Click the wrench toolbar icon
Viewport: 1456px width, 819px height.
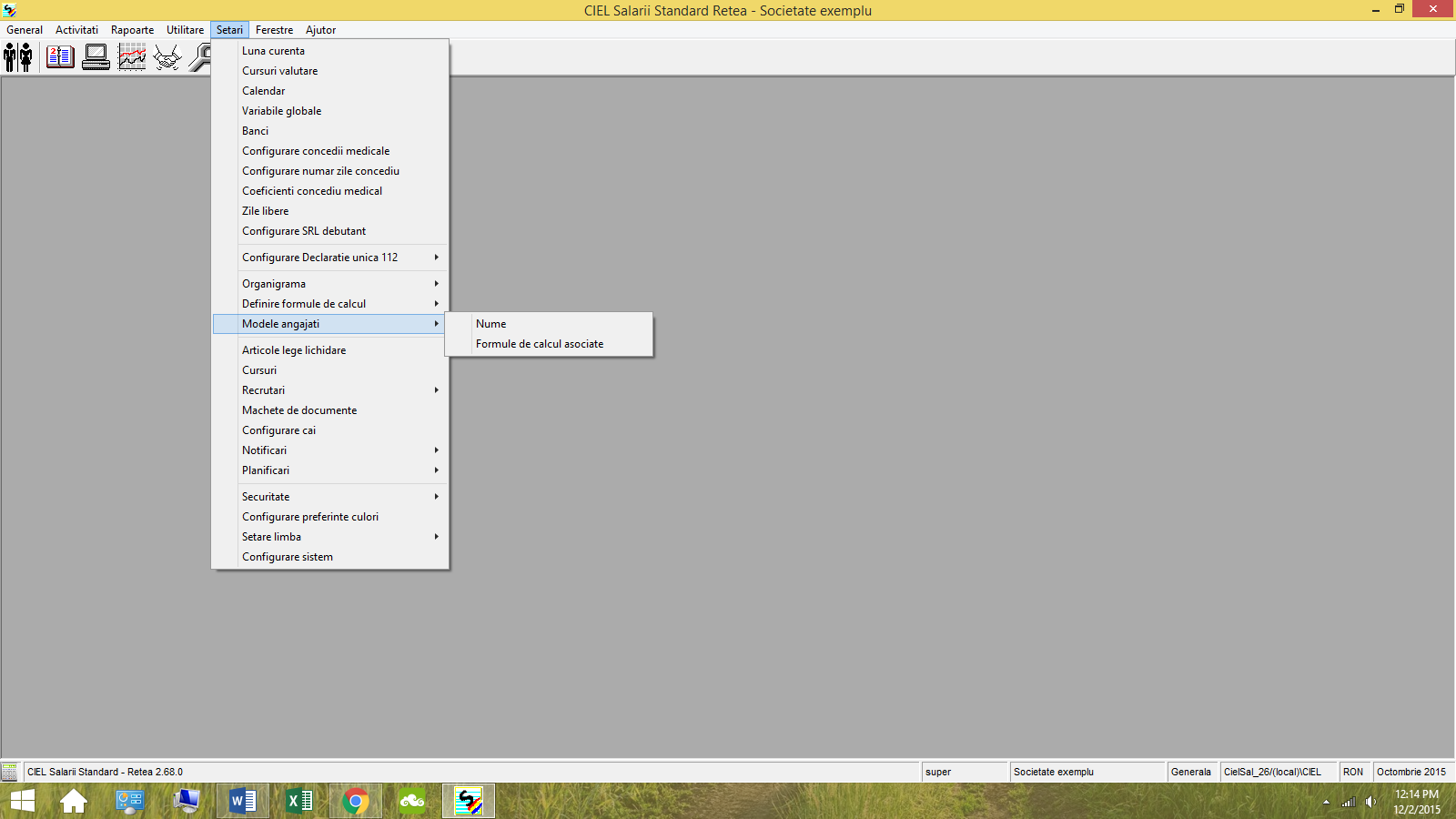200,57
